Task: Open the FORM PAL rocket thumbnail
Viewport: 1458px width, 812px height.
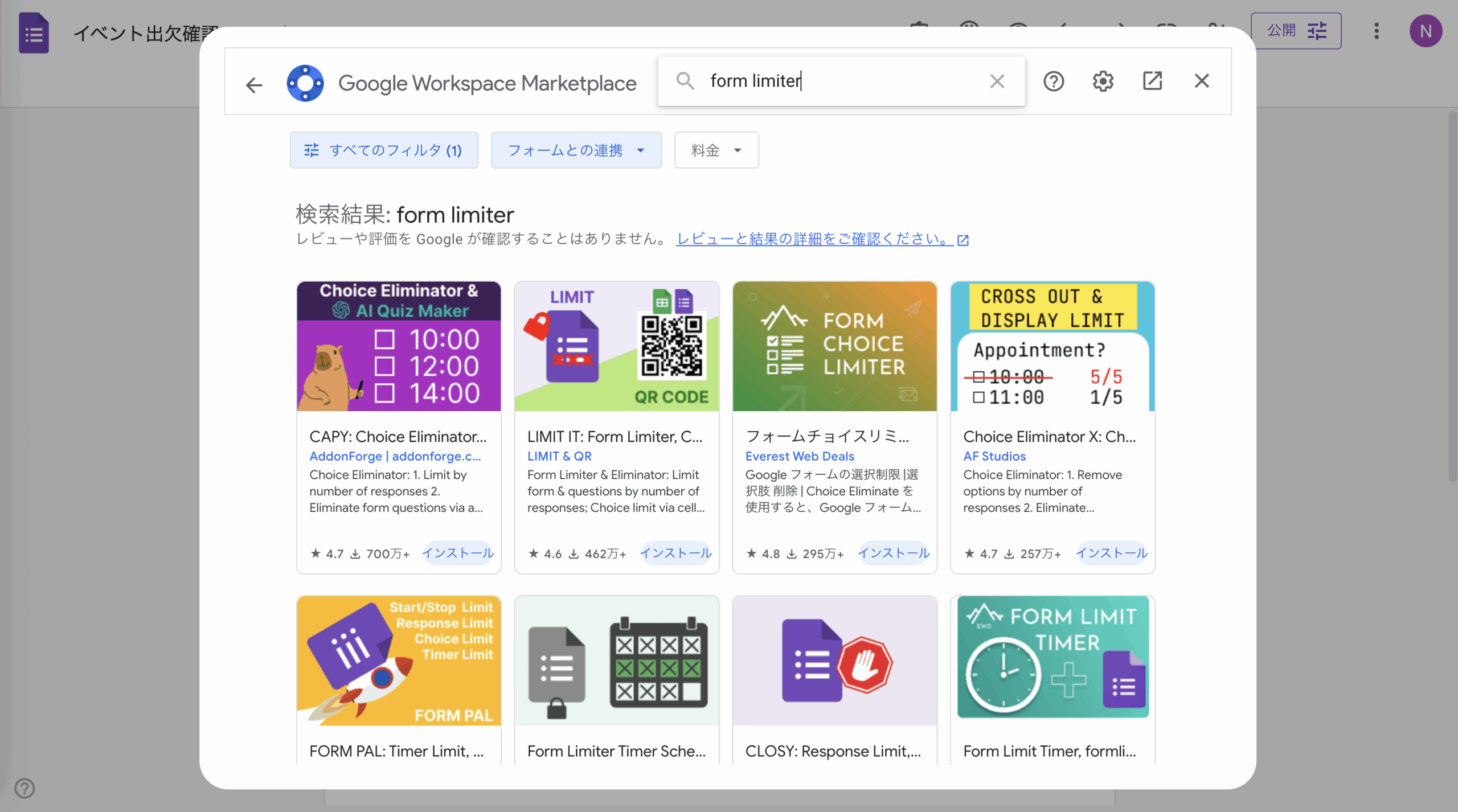Action: tap(399, 661)
